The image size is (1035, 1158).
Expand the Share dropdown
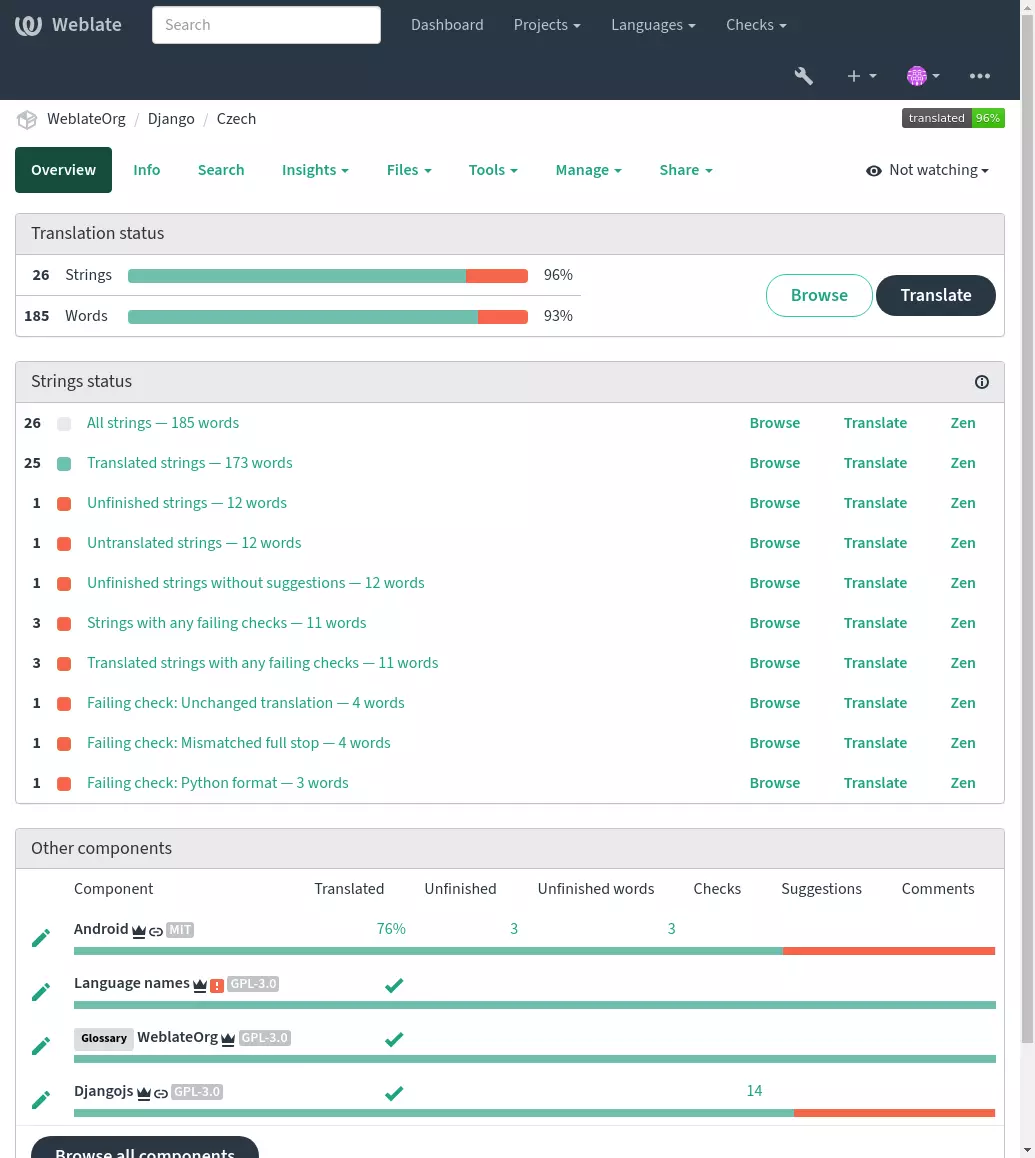[686, 170]
